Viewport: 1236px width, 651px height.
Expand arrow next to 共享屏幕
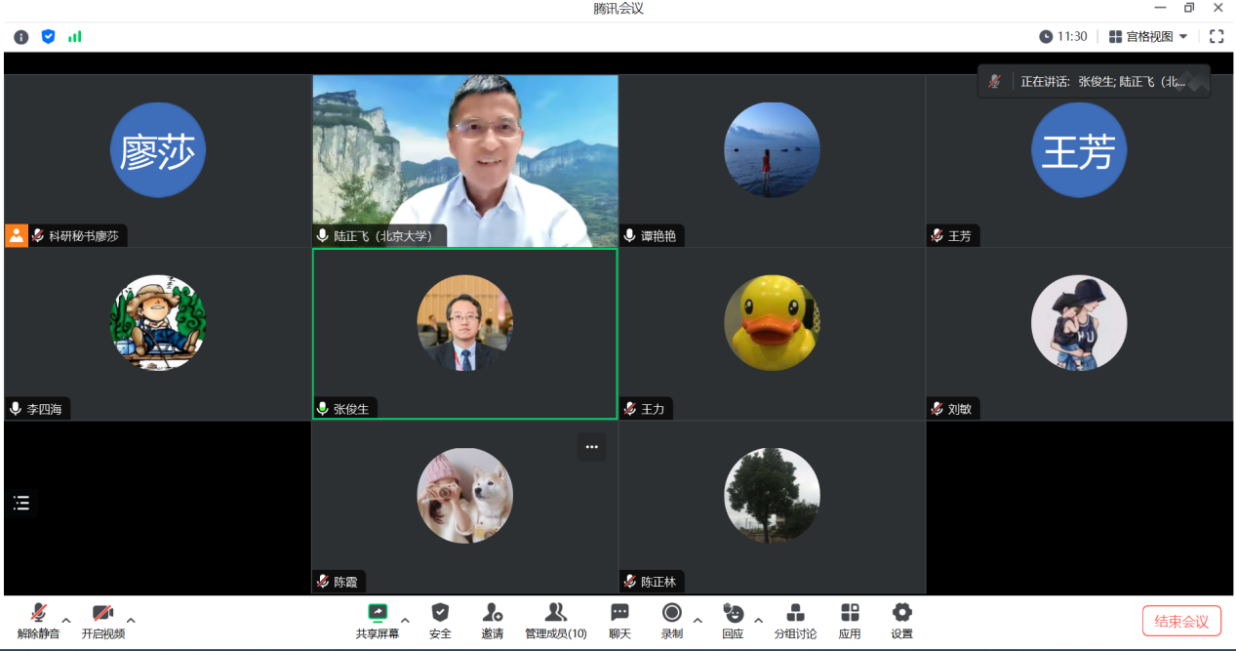click(405, 620)
